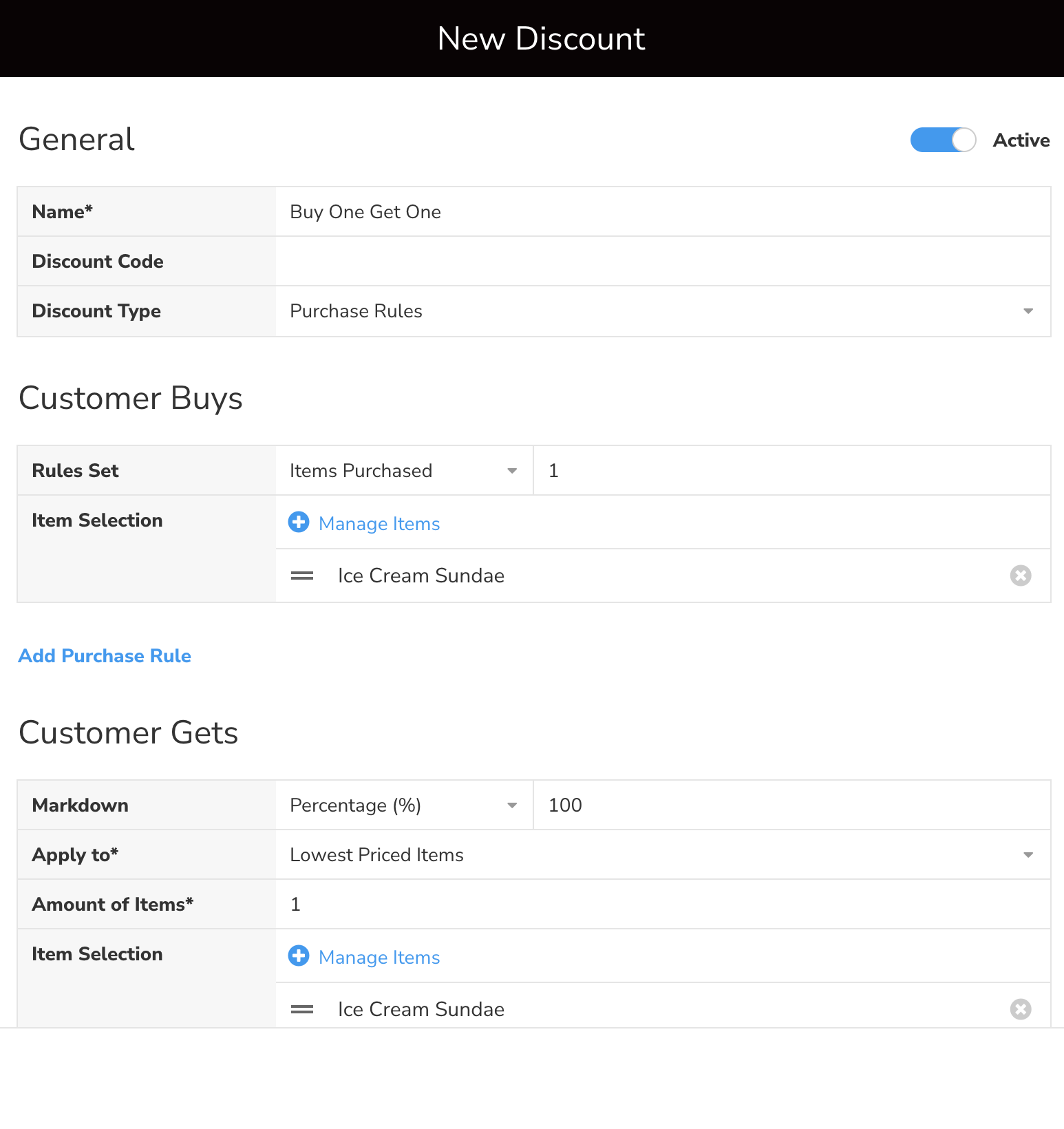
Task: Click the Rules Set quantity field
Action: coord(791,471)
